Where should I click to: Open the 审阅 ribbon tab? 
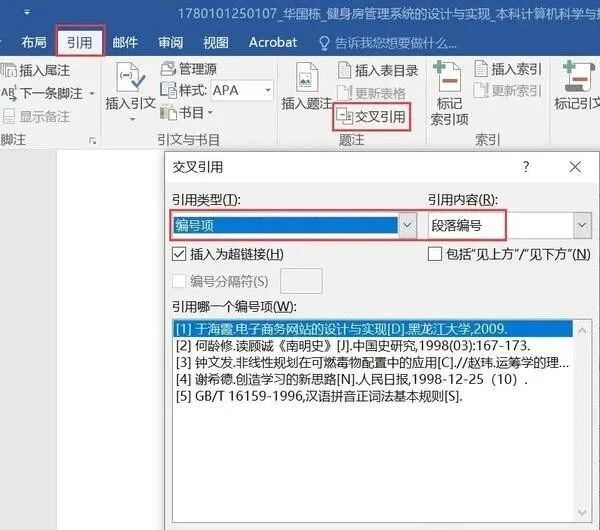[170, 43]
